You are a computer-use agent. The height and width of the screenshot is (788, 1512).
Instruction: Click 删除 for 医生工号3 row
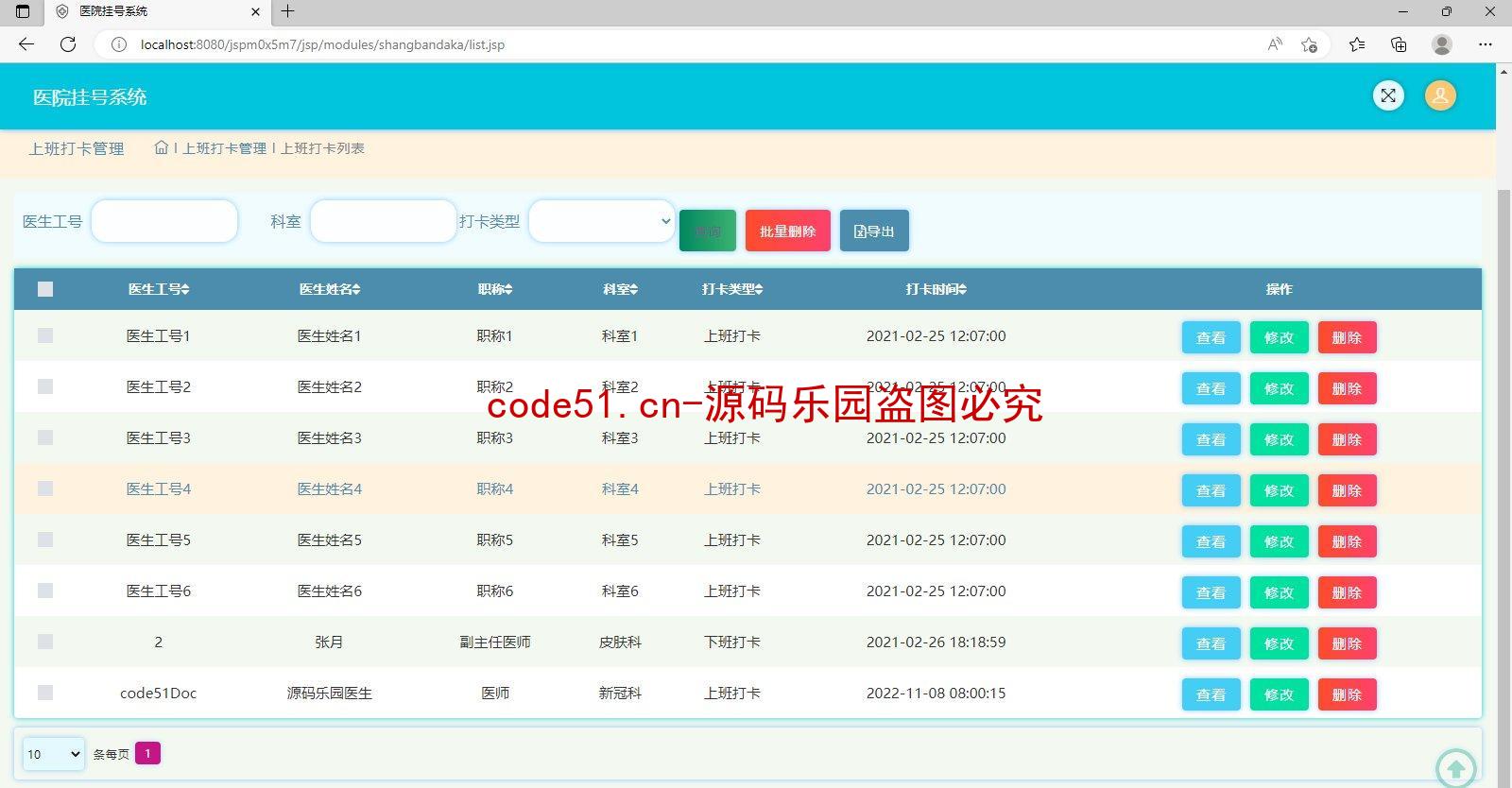[1348, 439]
